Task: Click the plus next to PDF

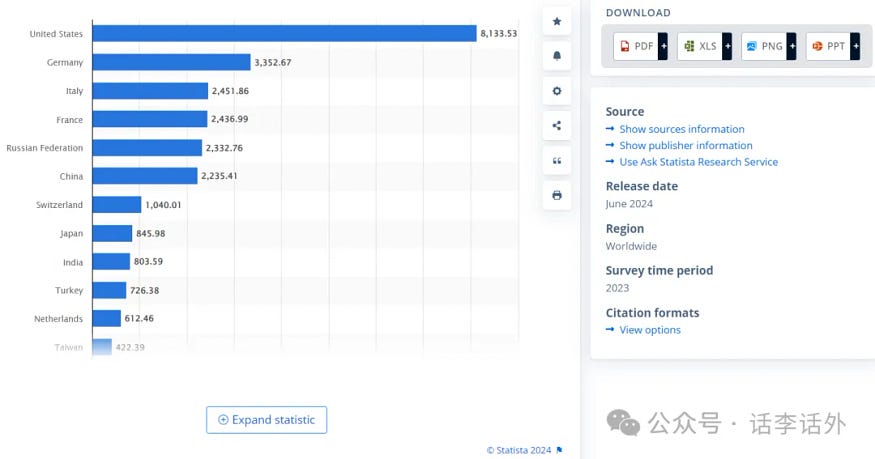Action: coord(663,46)
